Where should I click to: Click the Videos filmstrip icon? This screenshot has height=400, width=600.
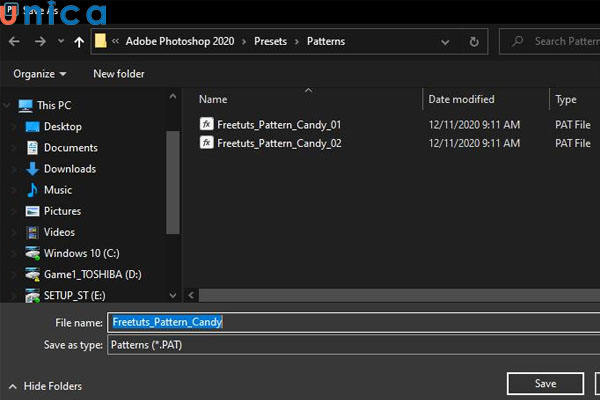(32, 232)
